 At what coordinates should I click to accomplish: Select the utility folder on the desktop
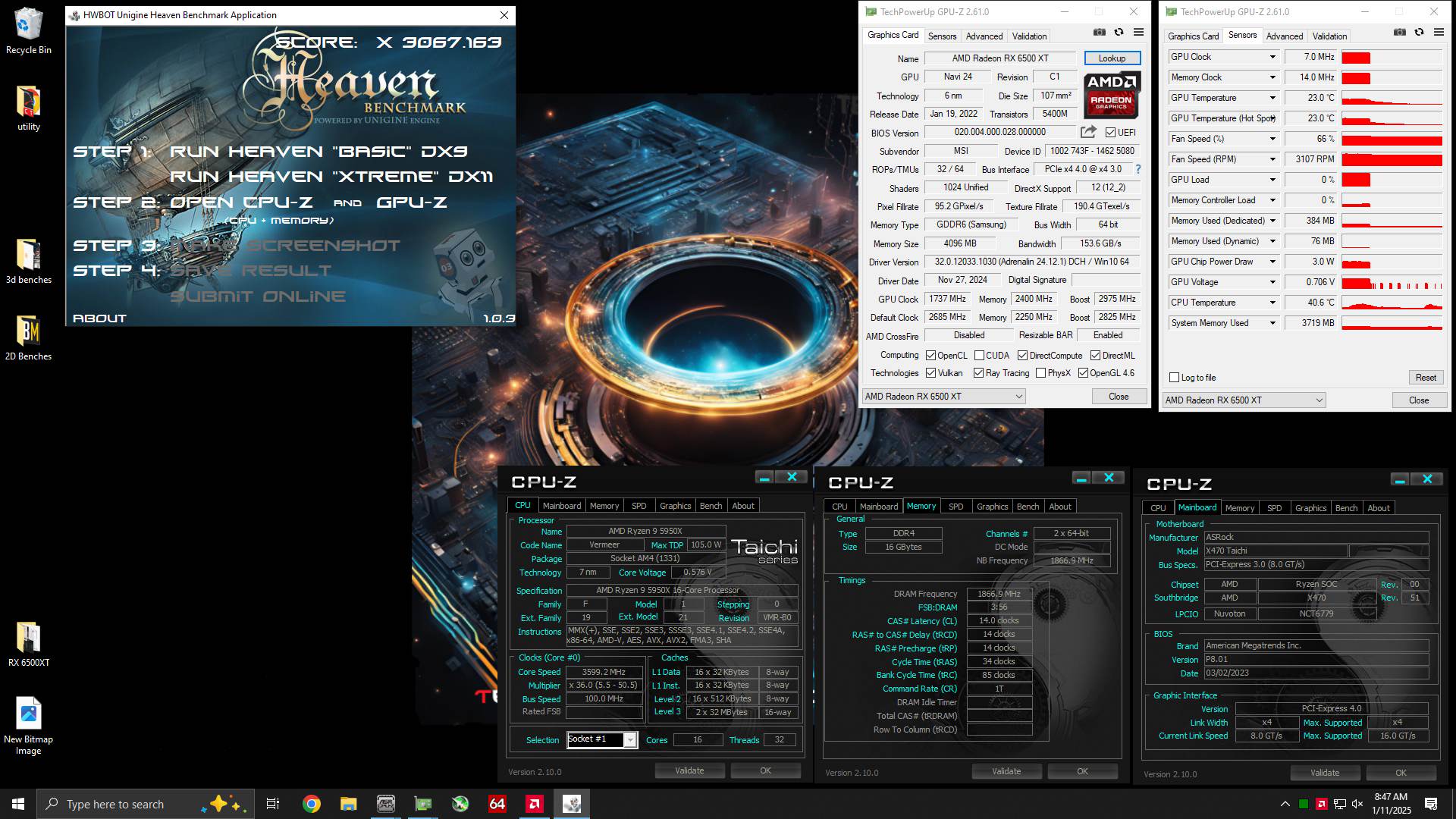tap(28, 108)
